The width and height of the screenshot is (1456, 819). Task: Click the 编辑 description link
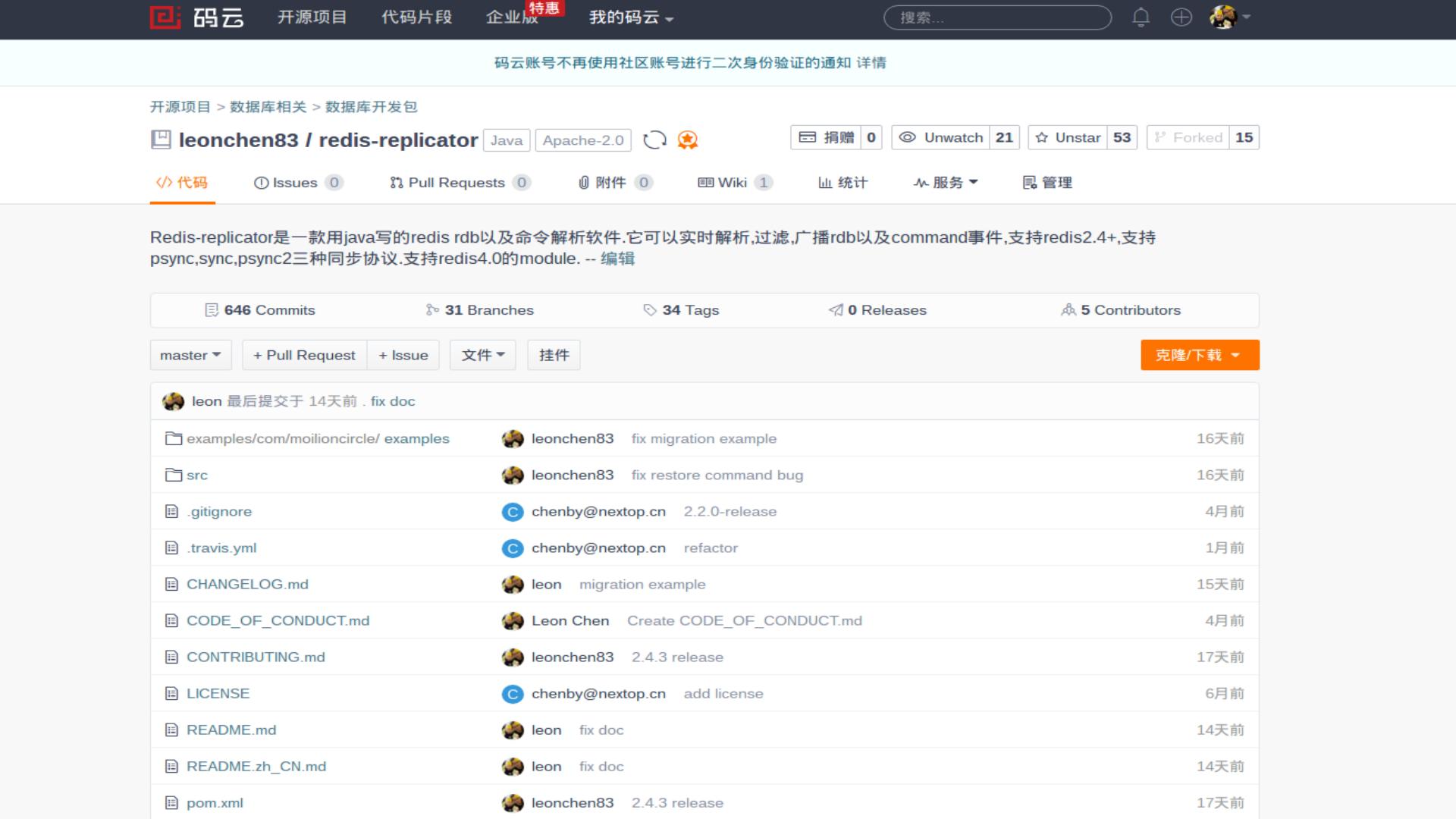tap(617, 259)
